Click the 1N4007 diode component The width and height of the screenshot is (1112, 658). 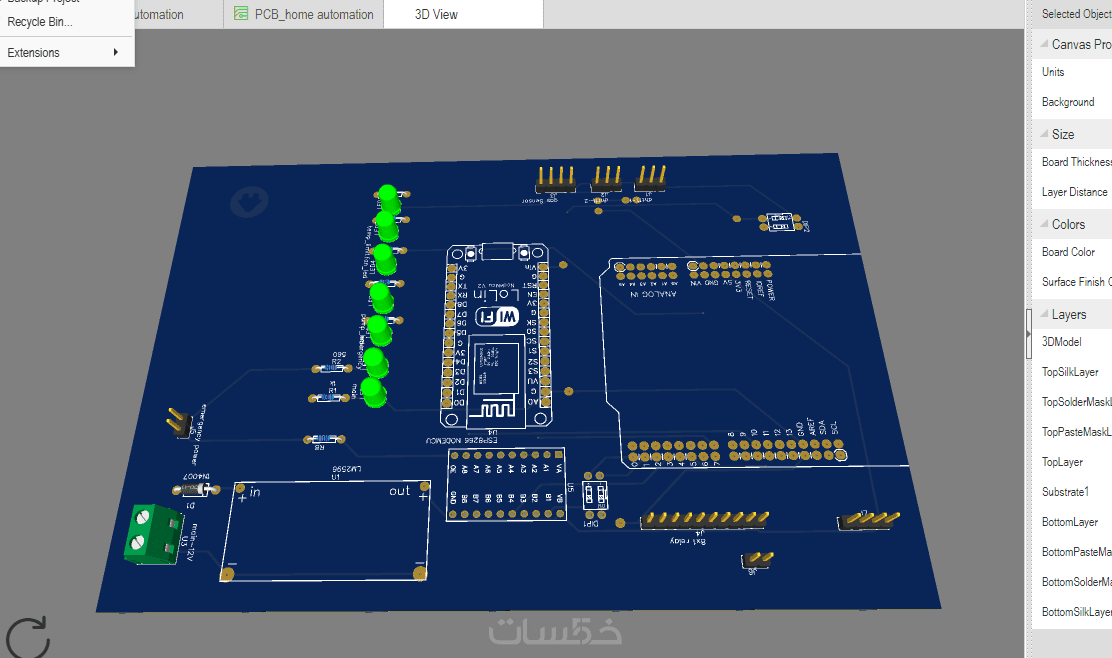196,489
